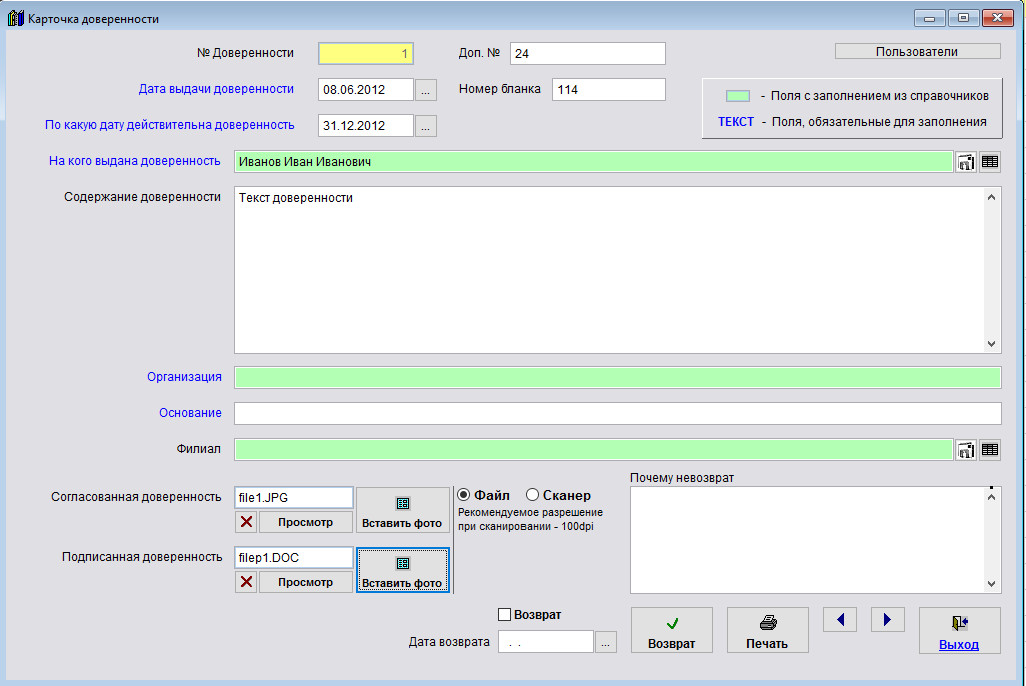Viewport: 1026px width, 686px height.
Task: Open directory icon beside Филиал field
Action: [x=966, y=450]
